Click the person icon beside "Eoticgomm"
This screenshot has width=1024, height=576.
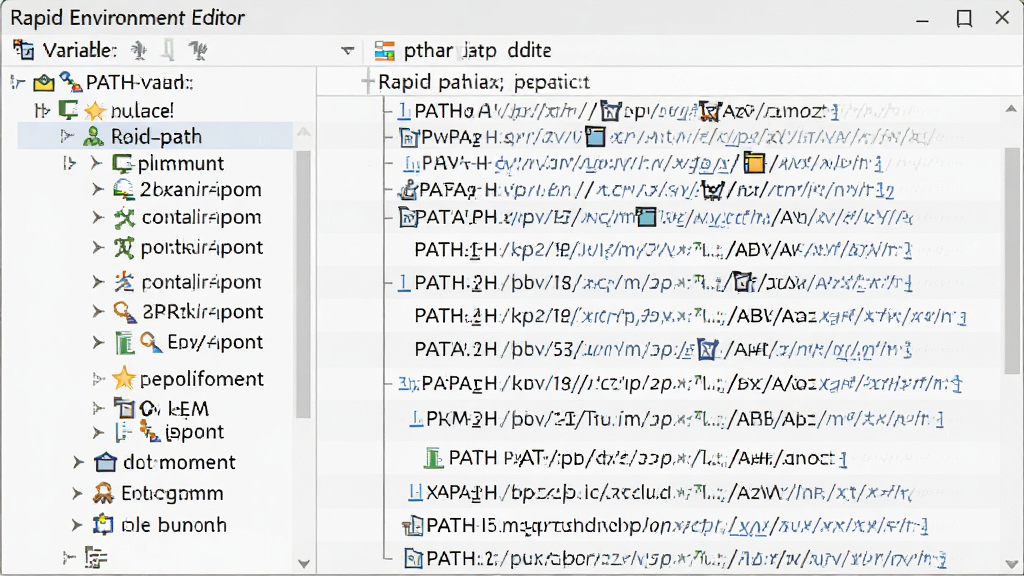103,493
